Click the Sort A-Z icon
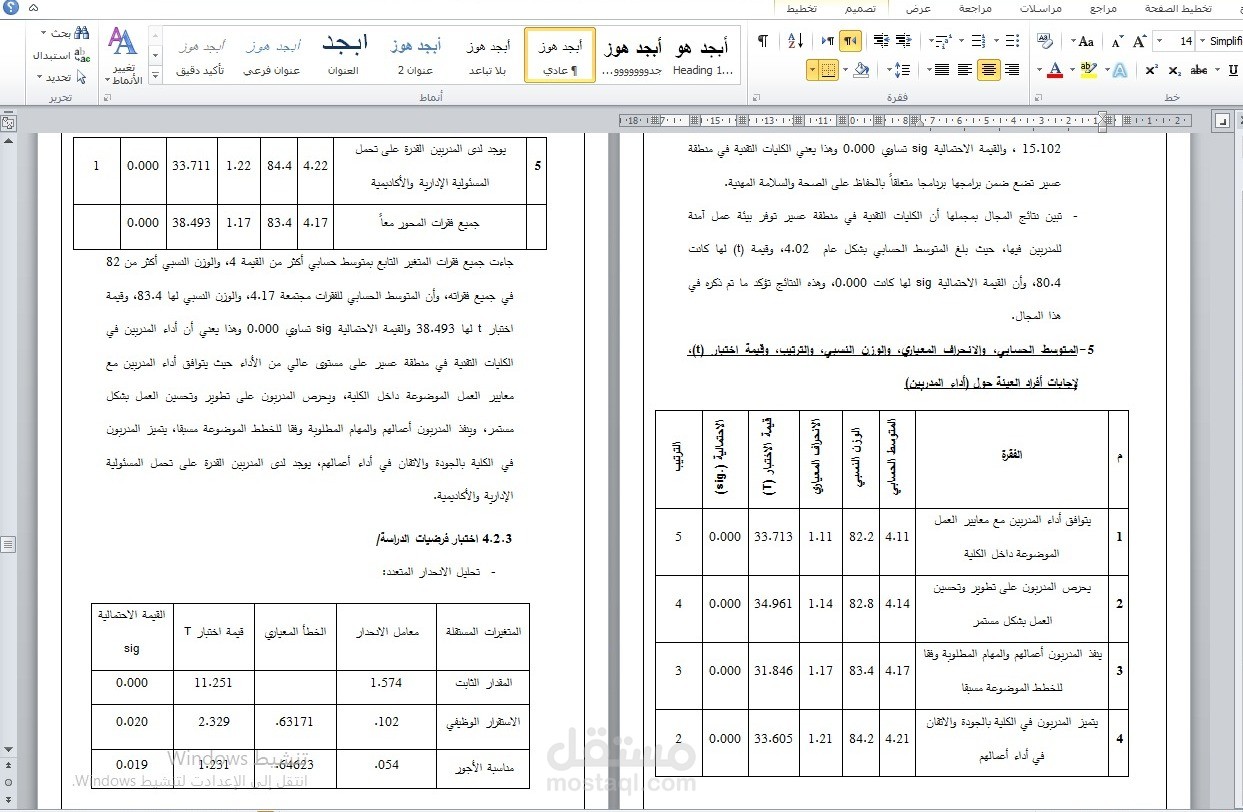This screenshot has width=1243, height=812. 795,41
